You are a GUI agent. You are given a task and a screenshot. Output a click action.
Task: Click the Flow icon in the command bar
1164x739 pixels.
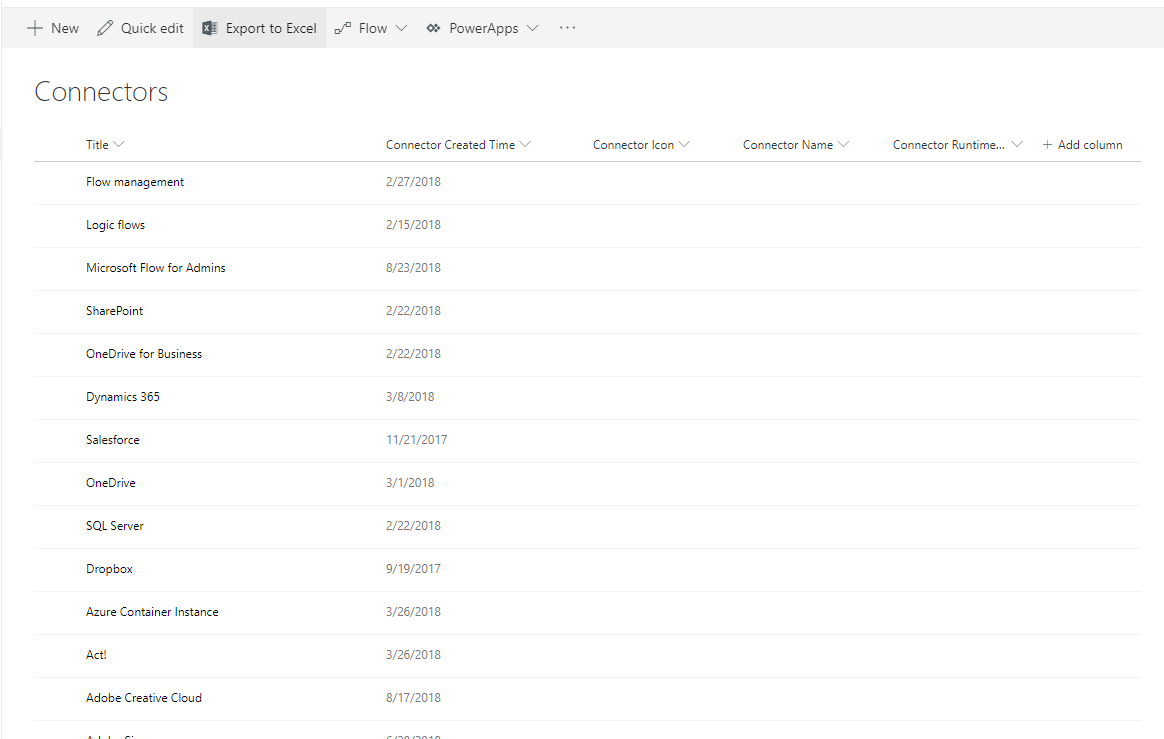343,28
